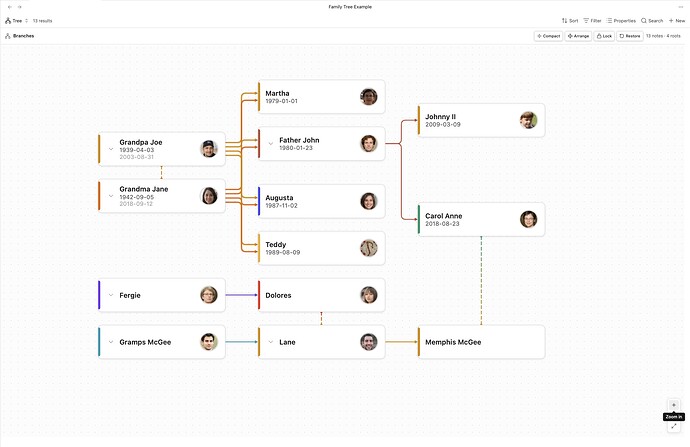Image resolution: width=690 pixels, height=447 pixels.
Task: Click Carol Anne's profile photo
Action: 528,219
